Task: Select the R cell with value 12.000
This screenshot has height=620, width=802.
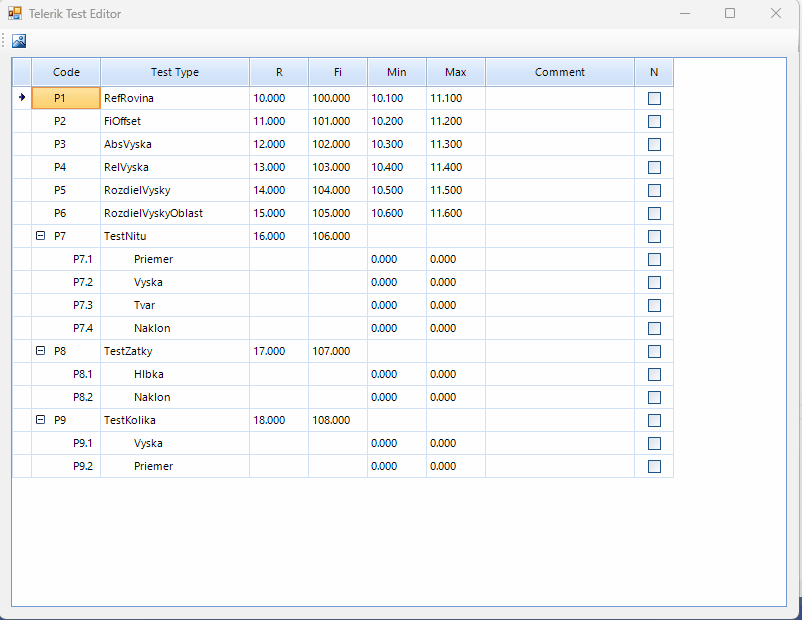Action: [278, 145]
